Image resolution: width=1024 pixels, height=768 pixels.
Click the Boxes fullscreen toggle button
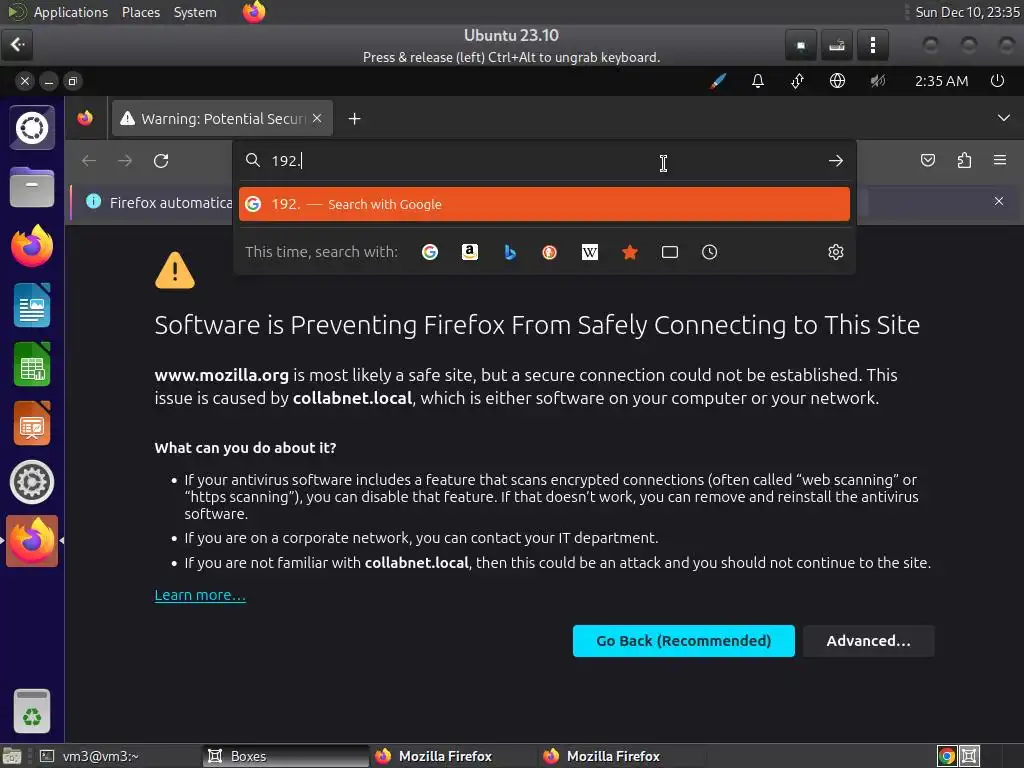[x=801, y=45]
